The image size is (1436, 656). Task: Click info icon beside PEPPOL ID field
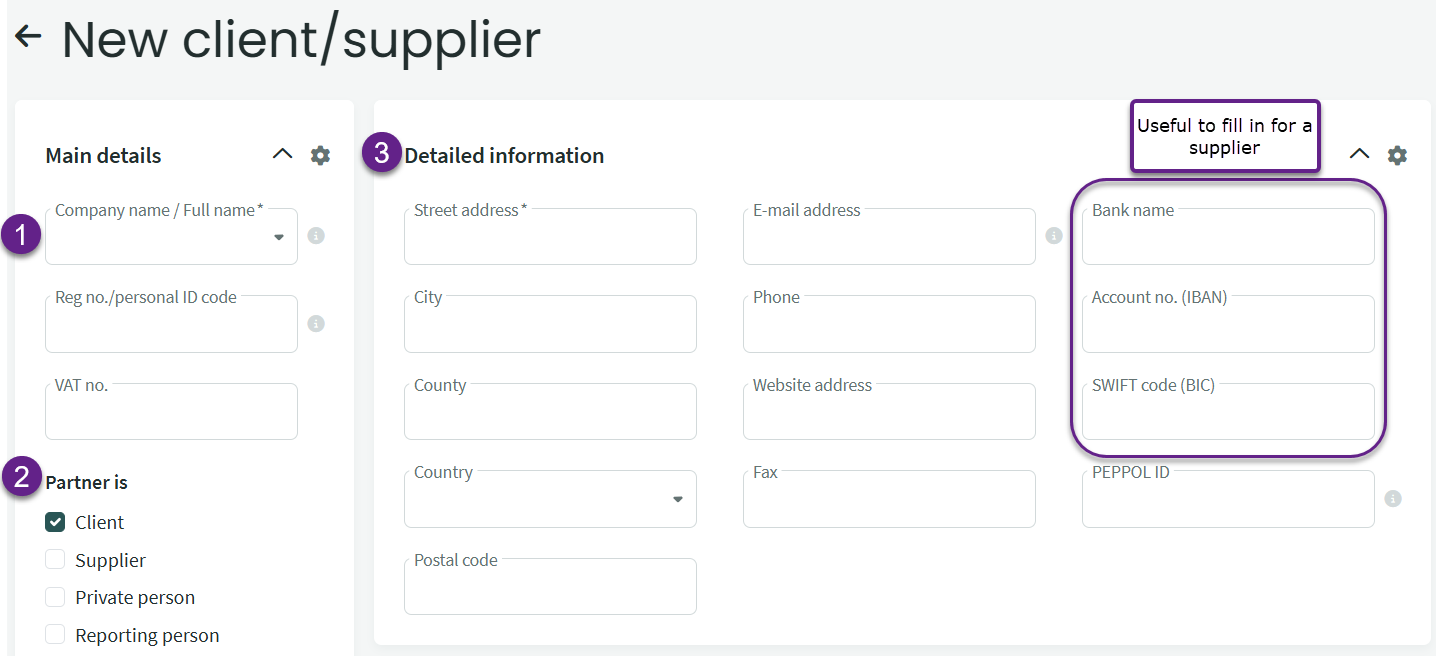(1393, 498)
